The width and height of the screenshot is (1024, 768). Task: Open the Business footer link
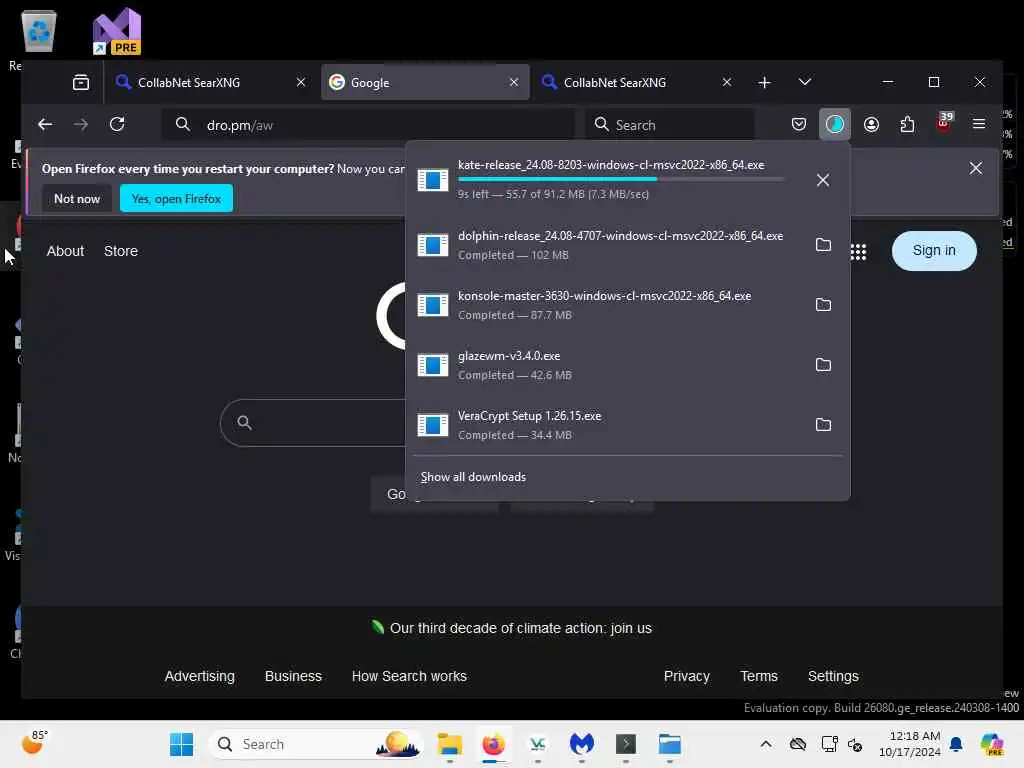pyautogui.click(x=293, y=677)
